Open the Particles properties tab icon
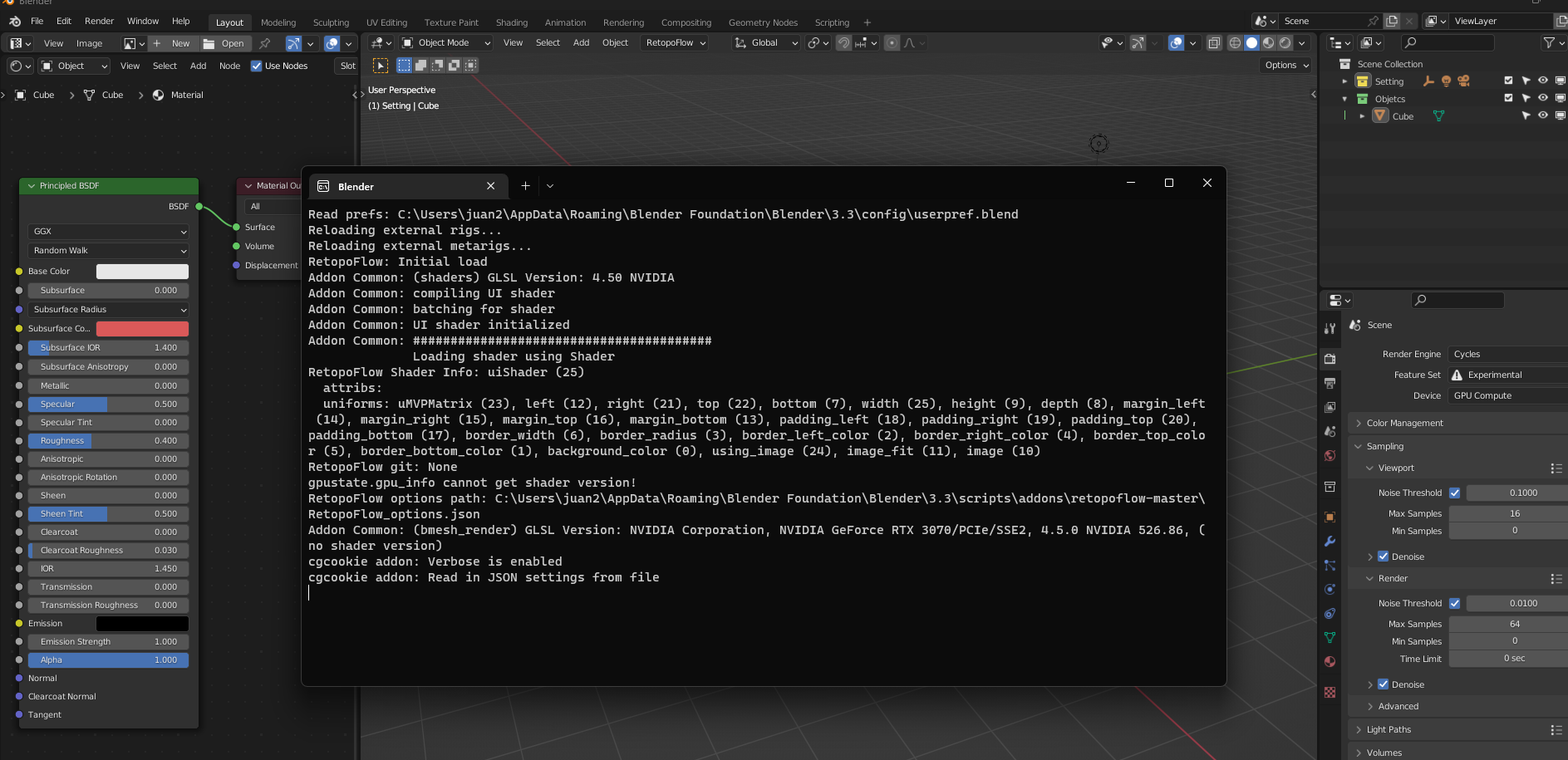This screenshot has width=1568, height=760. click(1330, 565)
